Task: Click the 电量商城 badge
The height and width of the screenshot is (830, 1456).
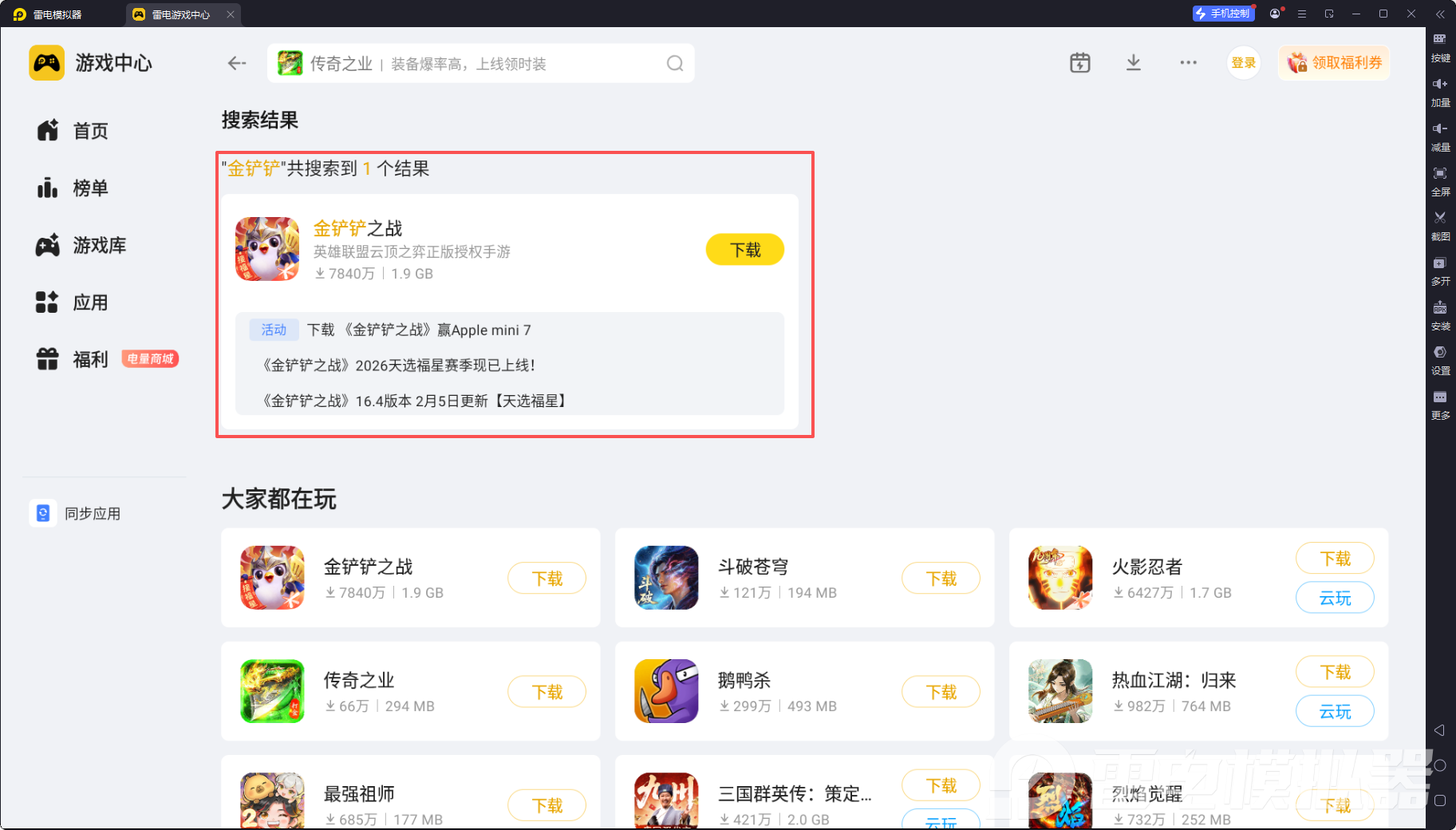Action: click(150, 359)
